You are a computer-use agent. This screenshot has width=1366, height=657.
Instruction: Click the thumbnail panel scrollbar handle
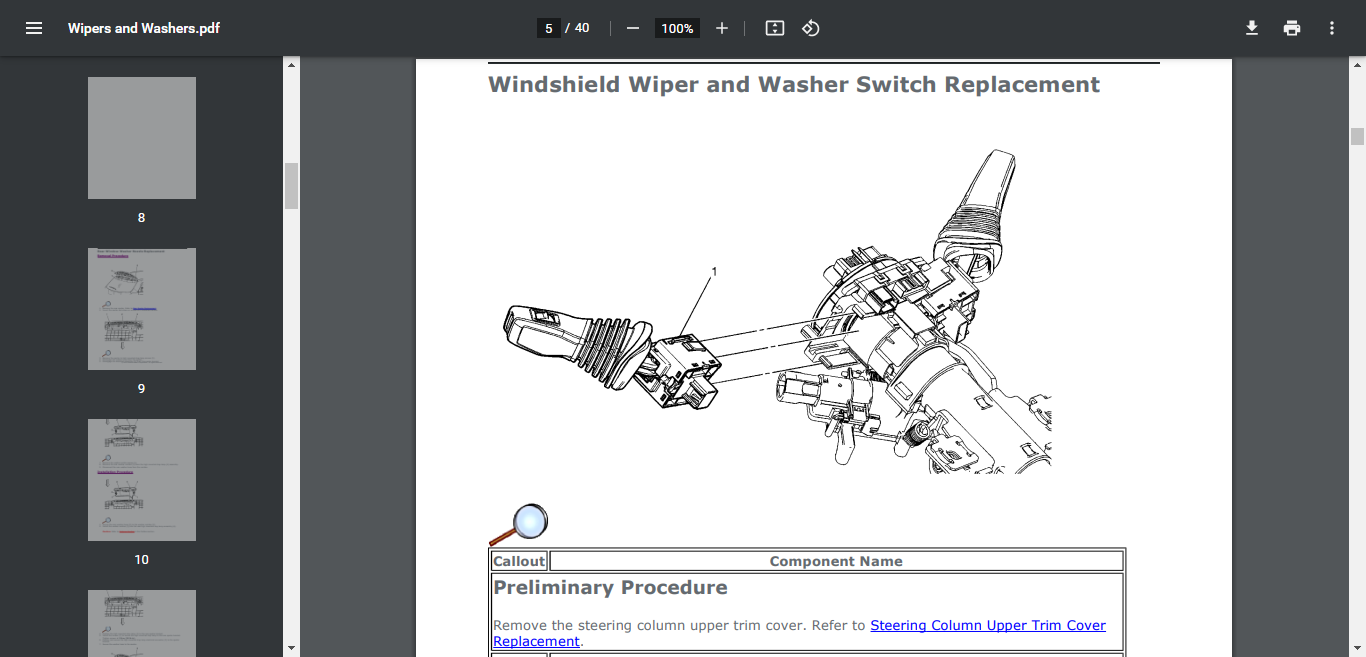292,186
